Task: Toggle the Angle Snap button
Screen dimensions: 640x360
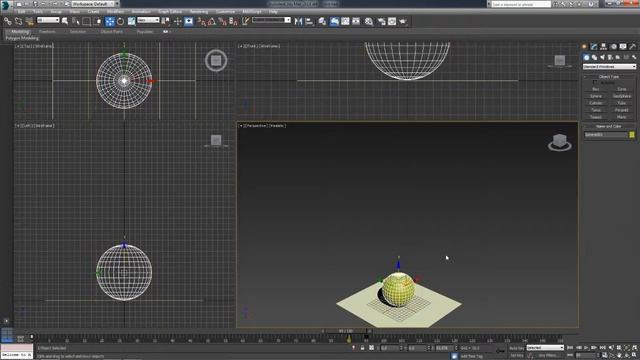Action: 212,21
